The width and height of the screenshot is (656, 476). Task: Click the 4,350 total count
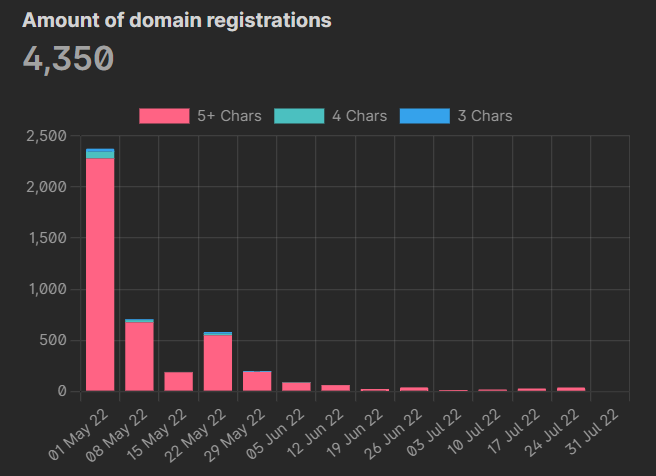(x=68, y=59)
